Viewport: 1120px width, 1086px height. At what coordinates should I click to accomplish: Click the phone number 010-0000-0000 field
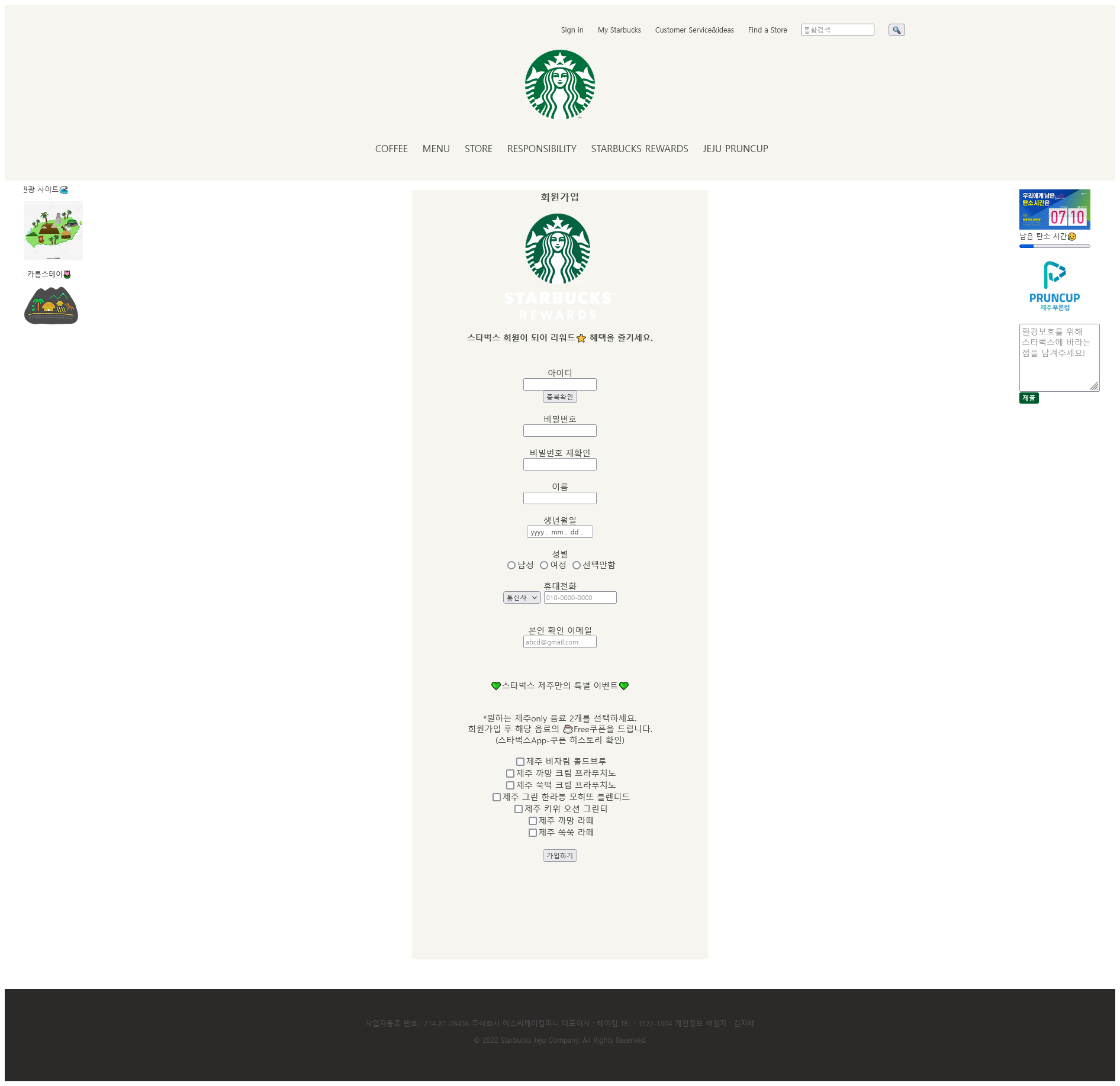coord(580,598)
